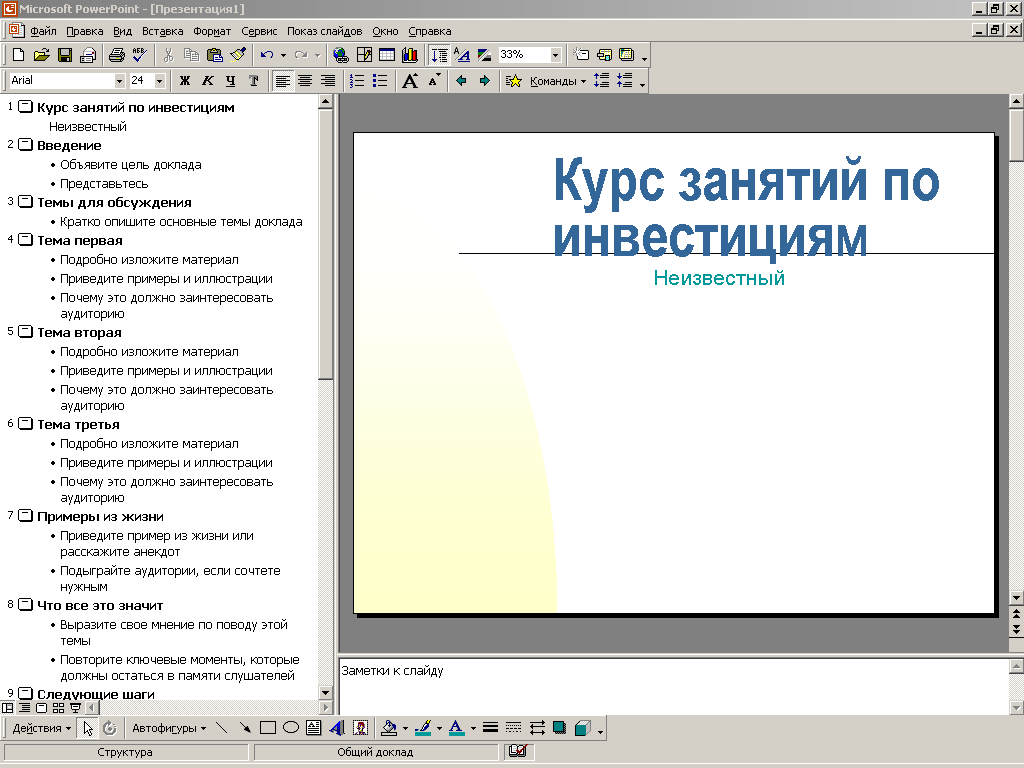Open the Автофигуры dropdown

pos(168,728)
